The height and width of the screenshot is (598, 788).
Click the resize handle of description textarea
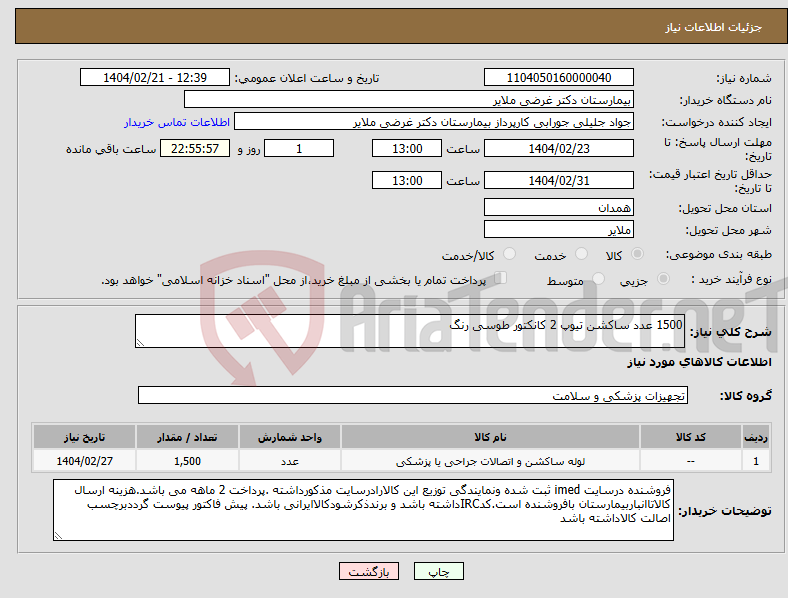coord(140,343)
